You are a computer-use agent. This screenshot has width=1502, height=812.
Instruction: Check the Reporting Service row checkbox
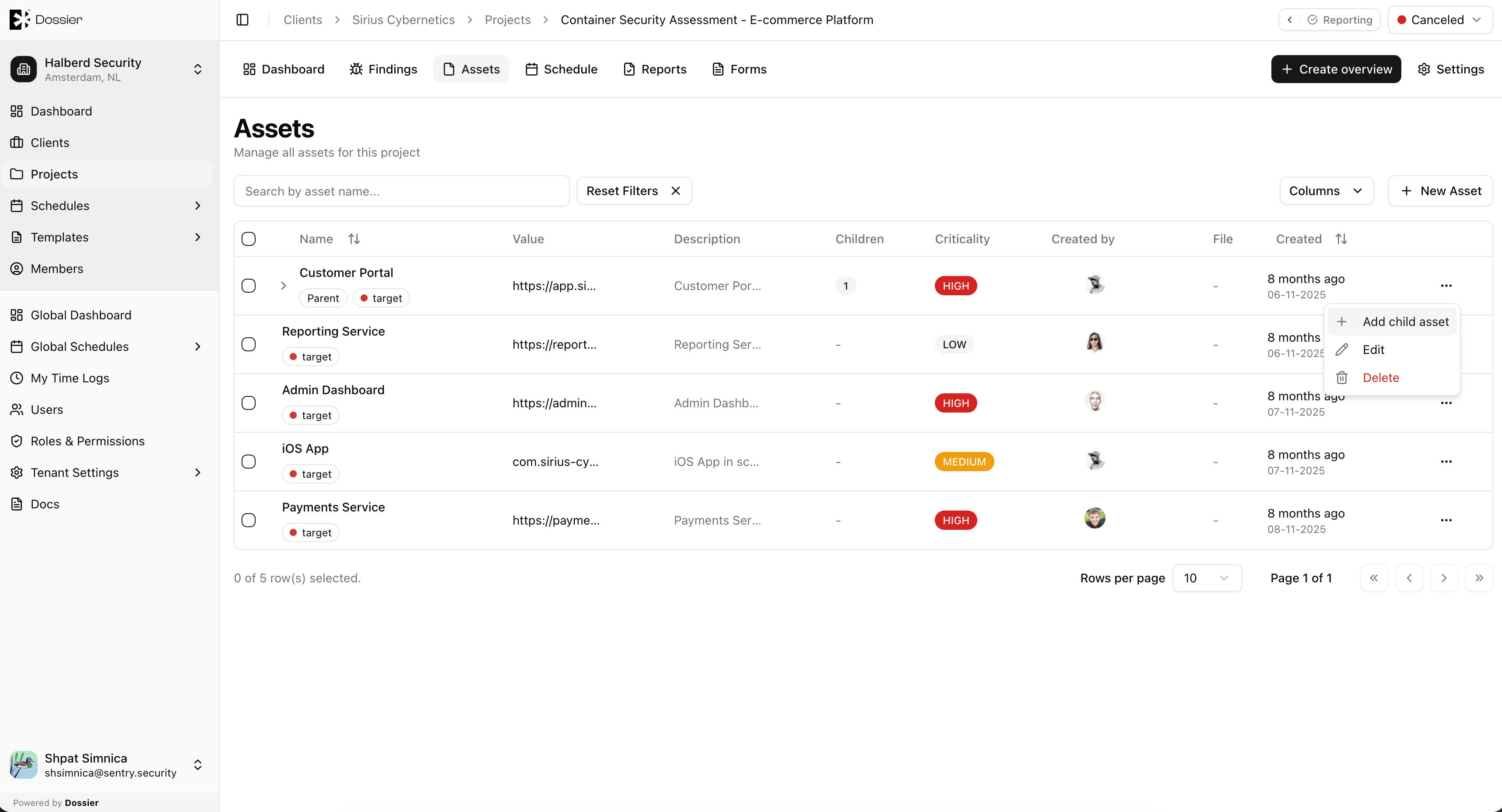click(249, 344)
